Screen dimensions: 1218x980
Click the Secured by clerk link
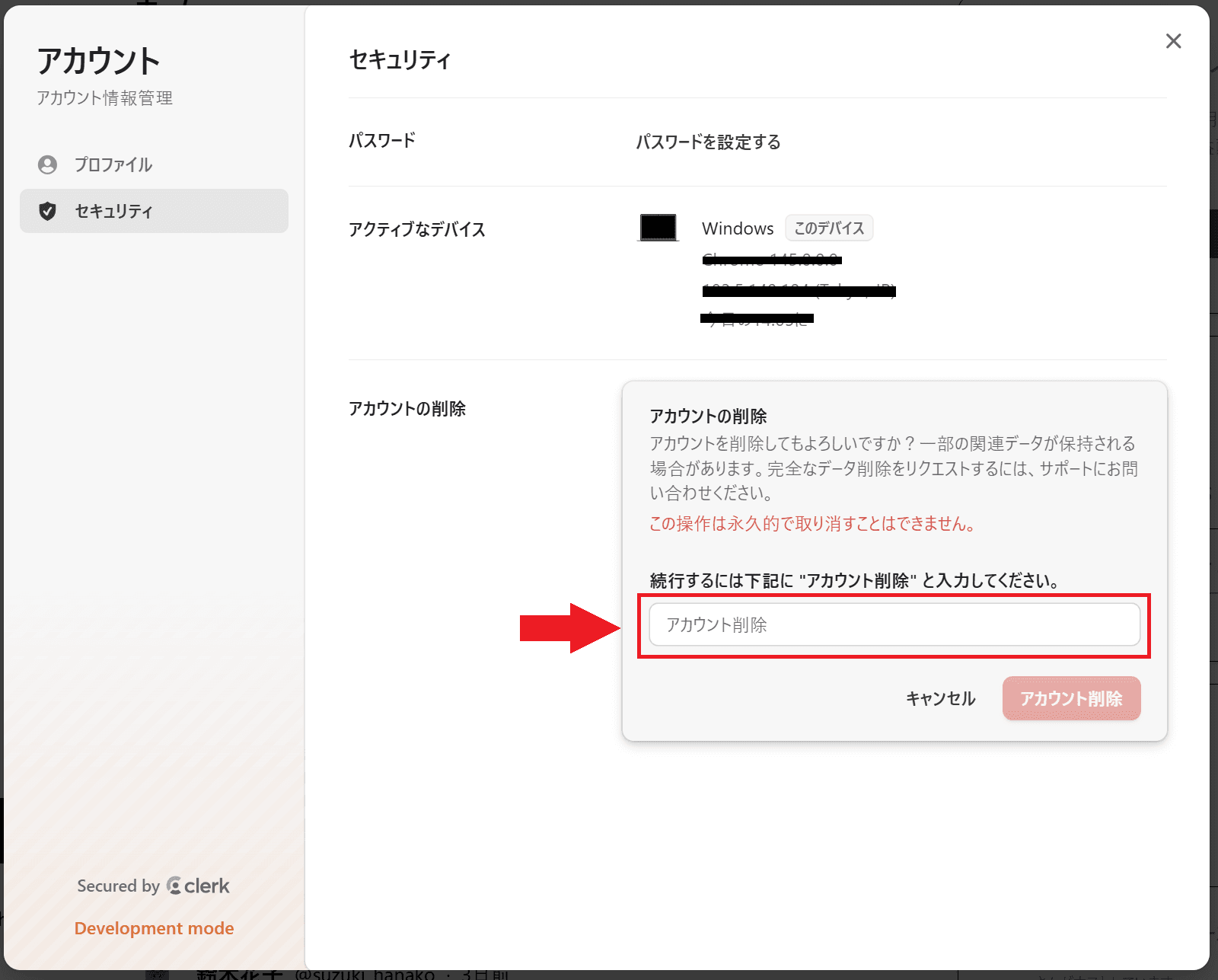tap(153, 886)
